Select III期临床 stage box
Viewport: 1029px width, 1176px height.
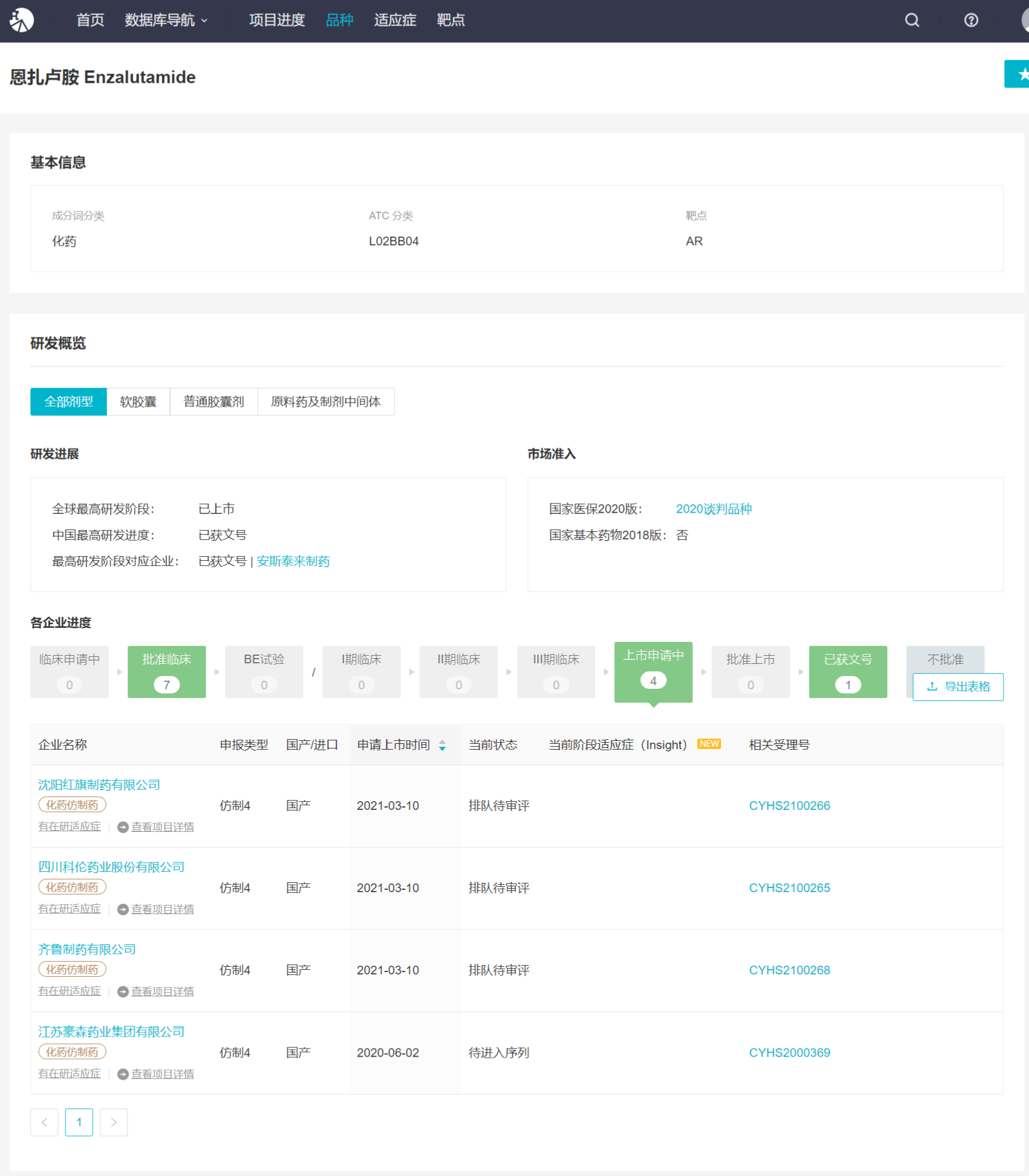coord(556,672)
